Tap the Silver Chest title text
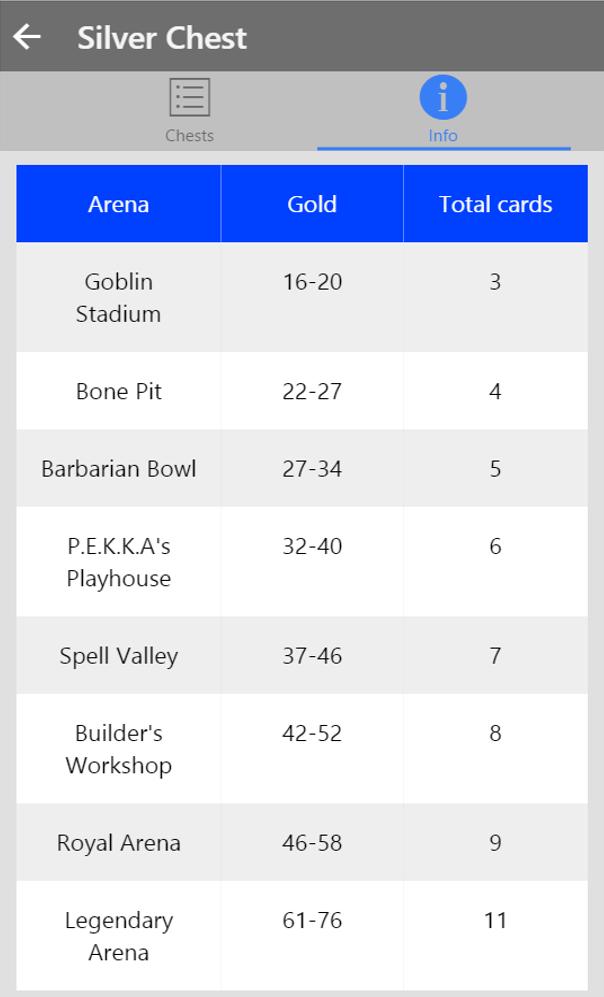The image size is (604, 997). pos(162,38)
